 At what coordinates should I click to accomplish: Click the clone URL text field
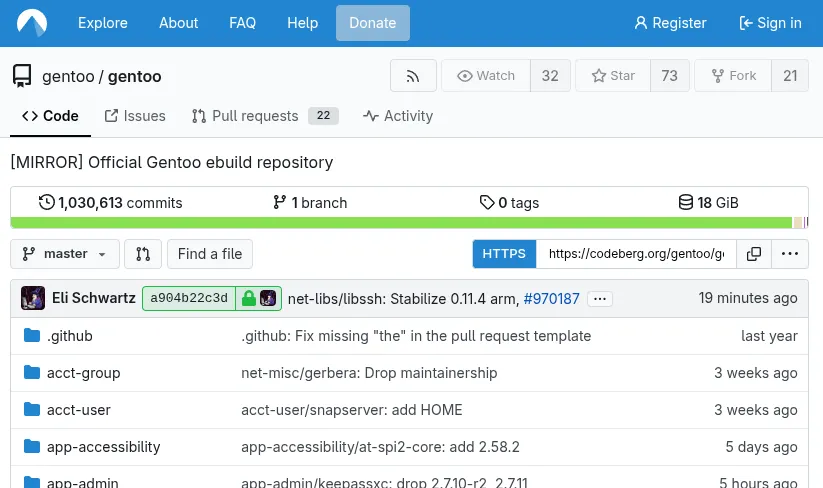(x=636, y=254)
